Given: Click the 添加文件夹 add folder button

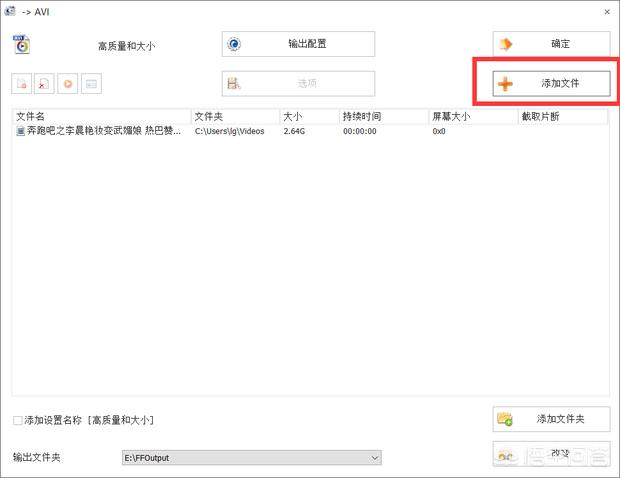Looking at the screenshot, I should [x=551, y=419].
